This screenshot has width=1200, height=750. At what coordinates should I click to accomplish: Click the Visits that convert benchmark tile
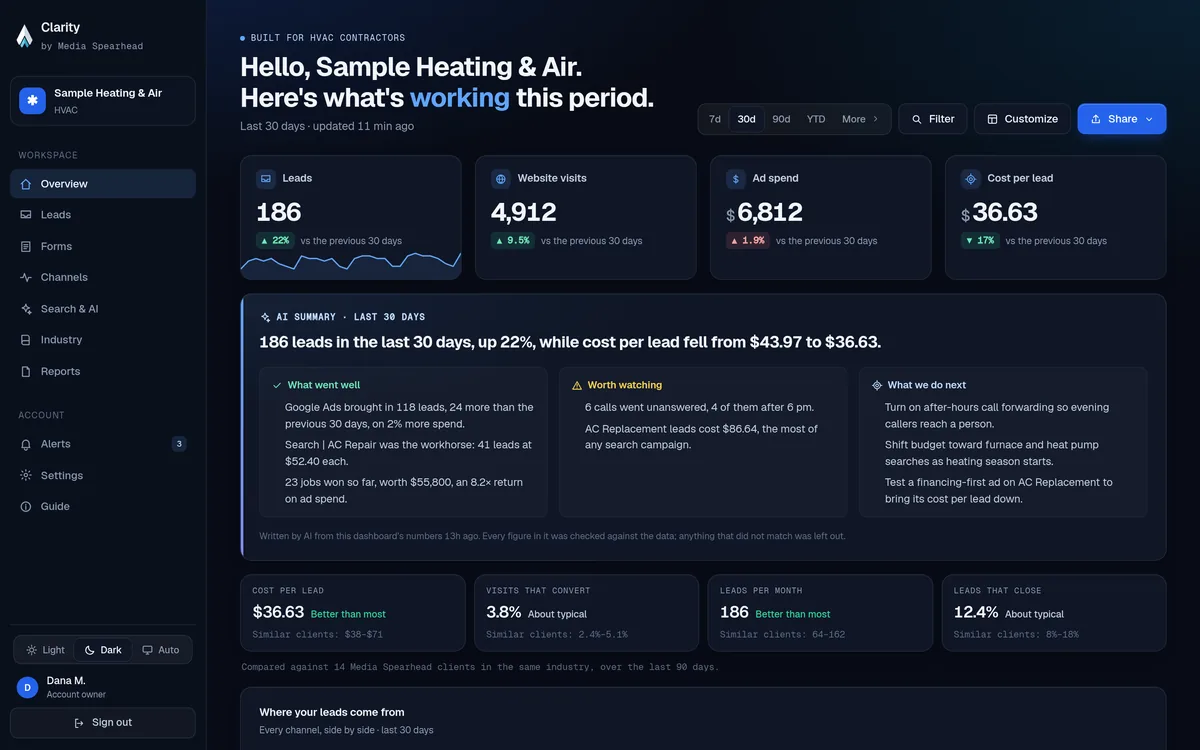(x=586, y=613)
